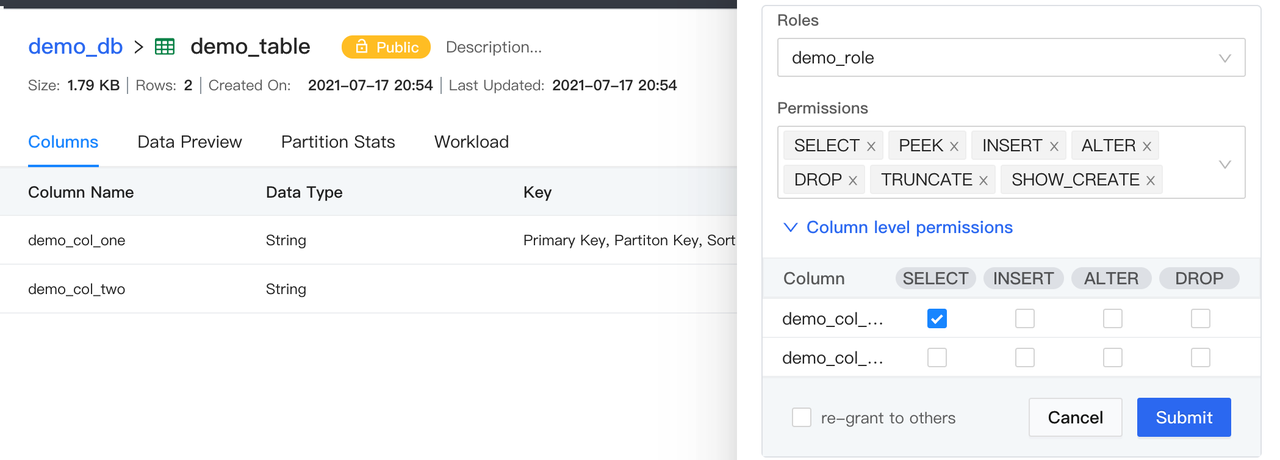This screenshot has width=1280, height=460.
Task: Remove the SELECT permission tag
Action: (x=871, y=146)
